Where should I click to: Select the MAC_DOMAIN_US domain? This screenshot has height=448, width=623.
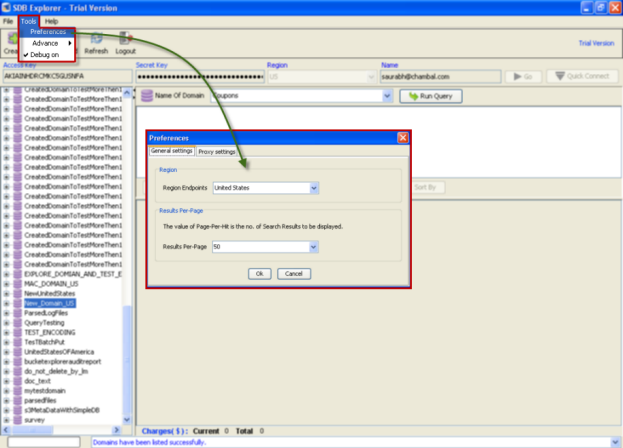(51, 284)
